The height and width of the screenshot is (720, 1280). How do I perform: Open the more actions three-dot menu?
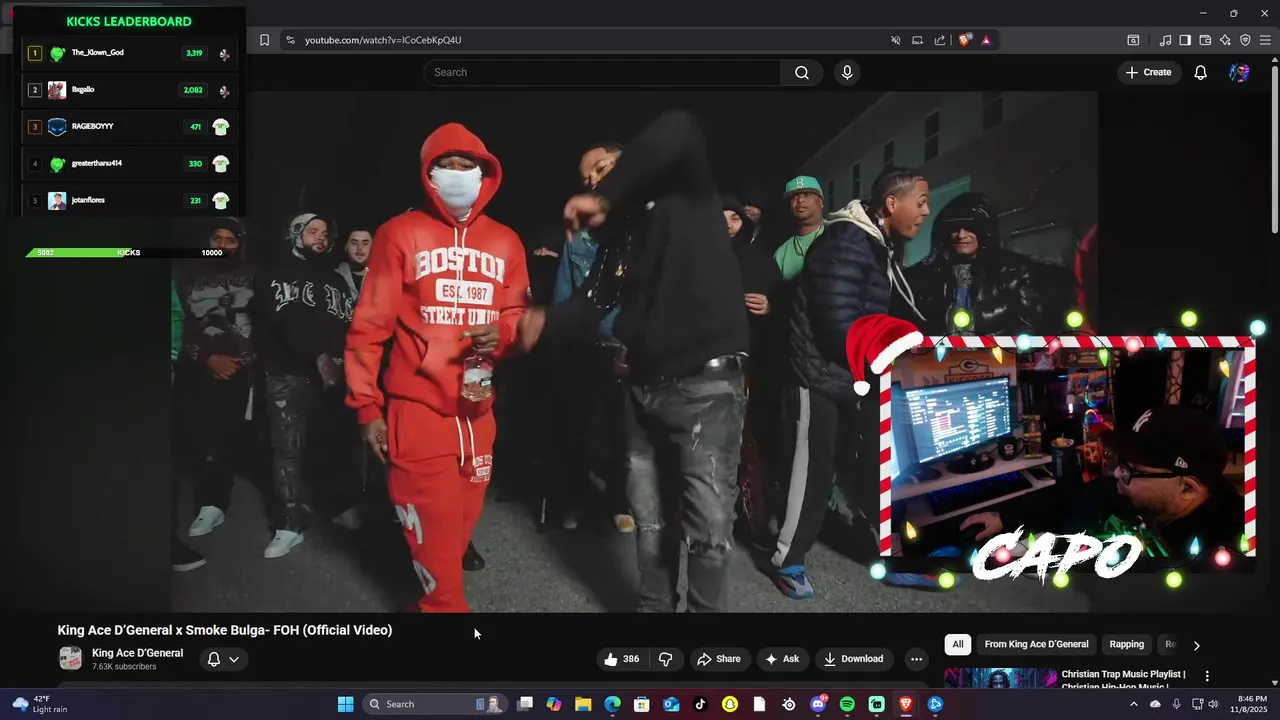click(x=916, y=659)
